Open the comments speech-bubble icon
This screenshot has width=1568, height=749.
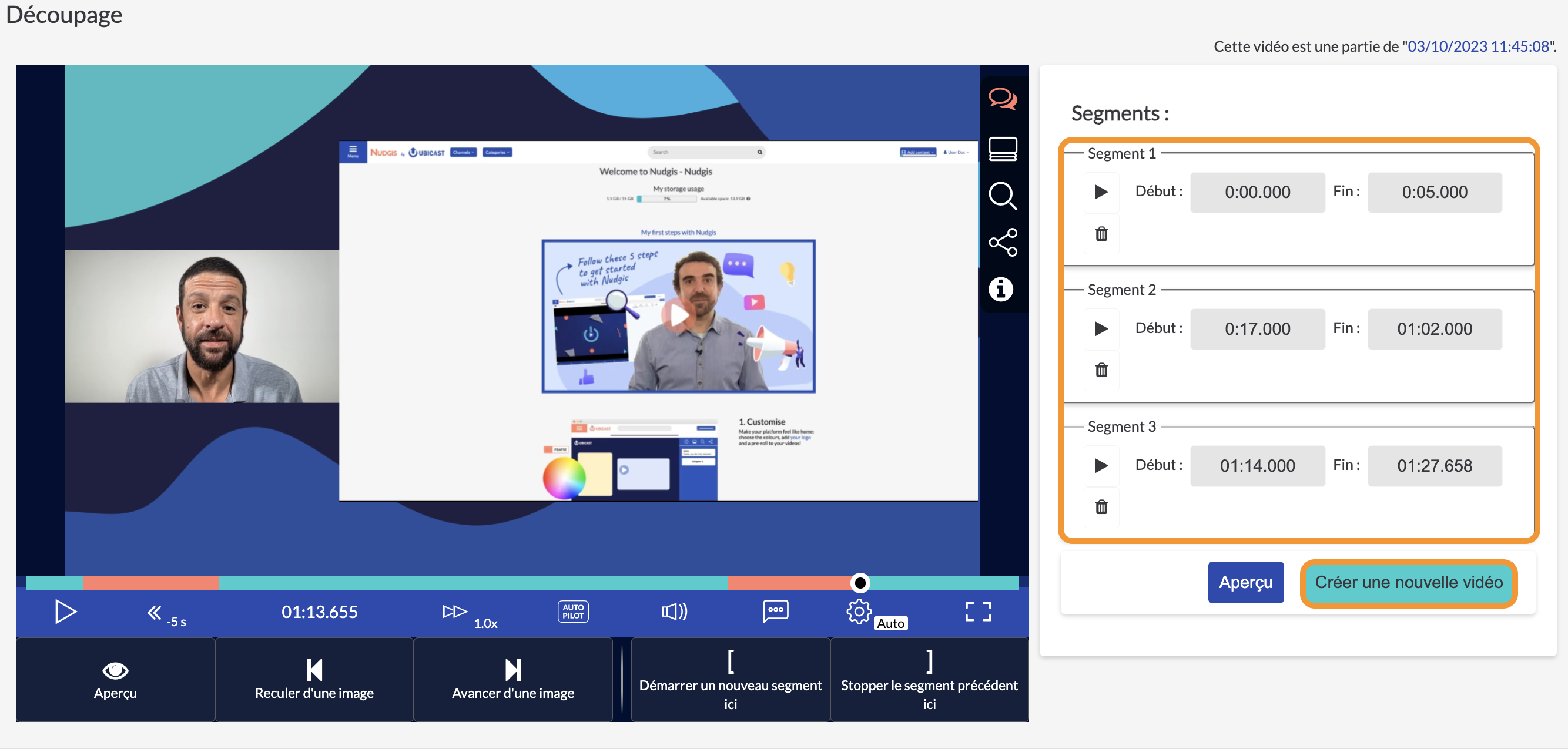pyautogui.click(x=1003, y=98)
